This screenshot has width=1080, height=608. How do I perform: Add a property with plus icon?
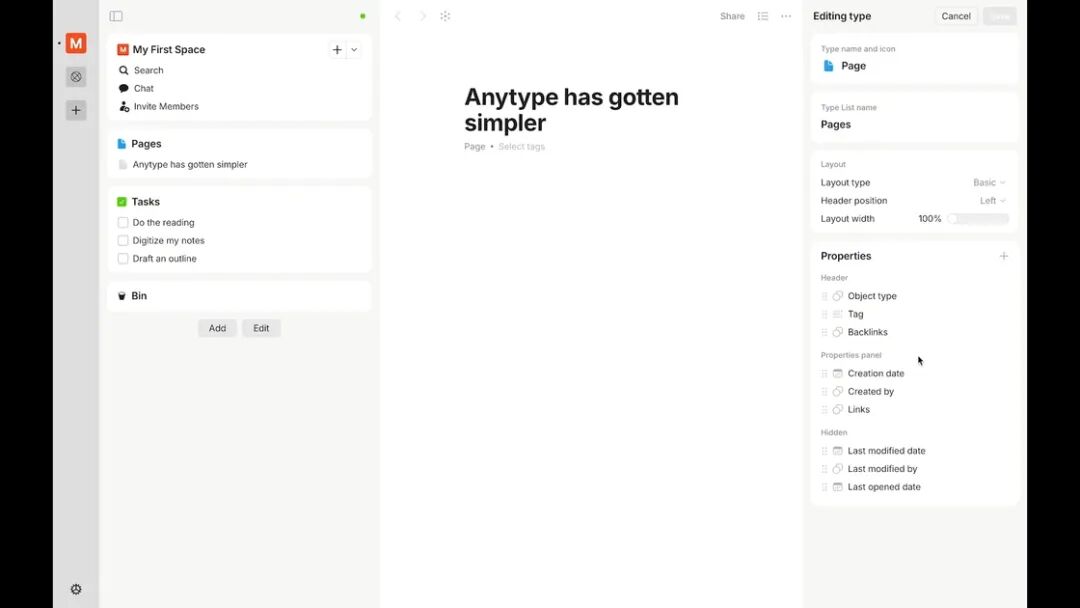pyautogui.click(x=1004, y=256)
